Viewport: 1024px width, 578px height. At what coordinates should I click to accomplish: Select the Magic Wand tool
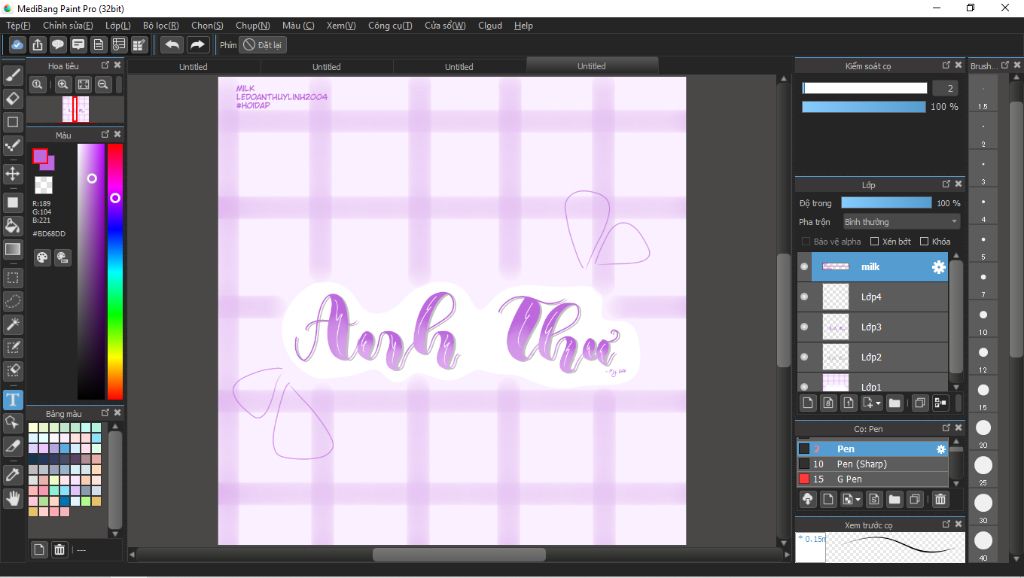point(12,325)
